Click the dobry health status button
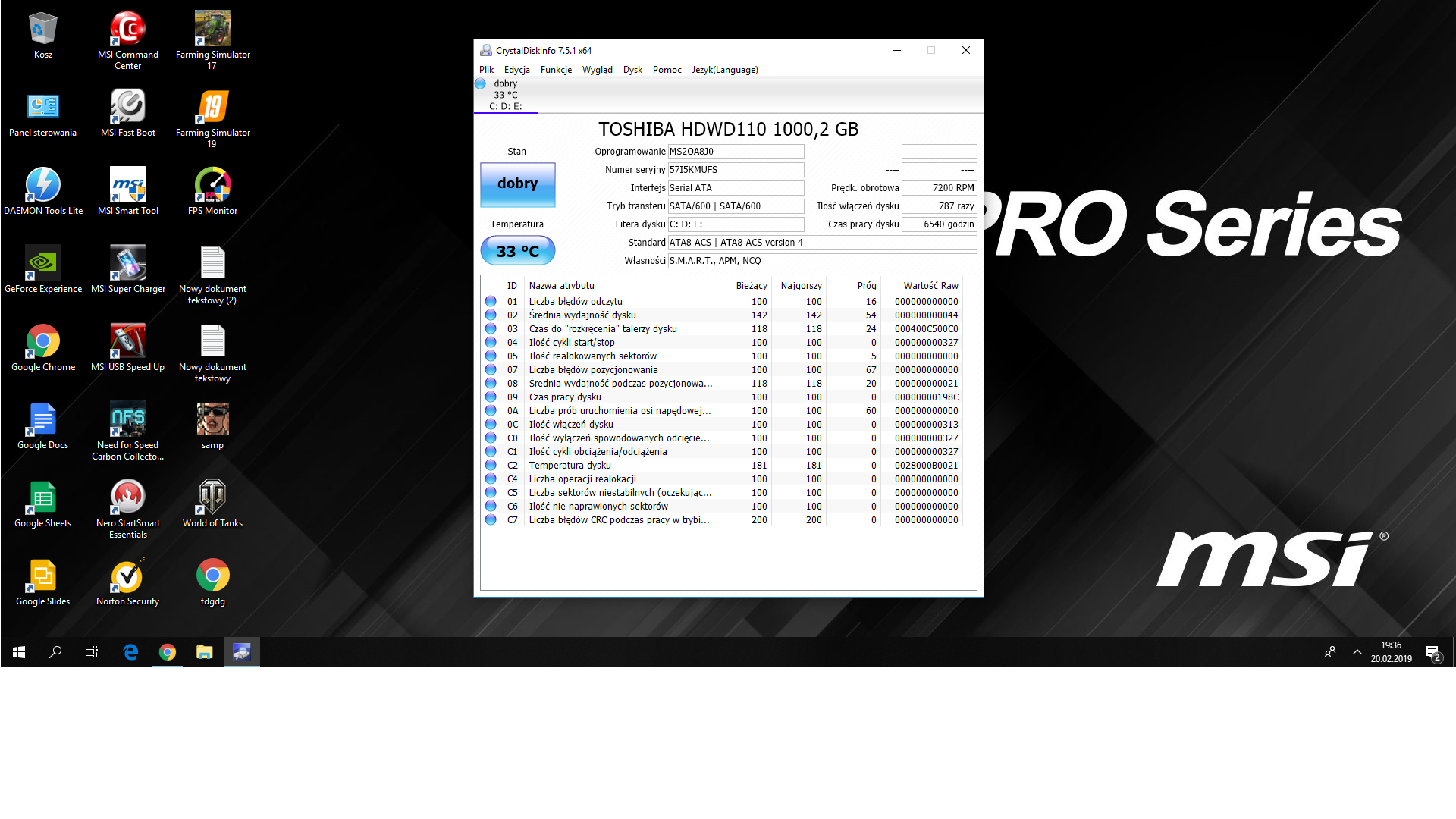 coord(518,184)
